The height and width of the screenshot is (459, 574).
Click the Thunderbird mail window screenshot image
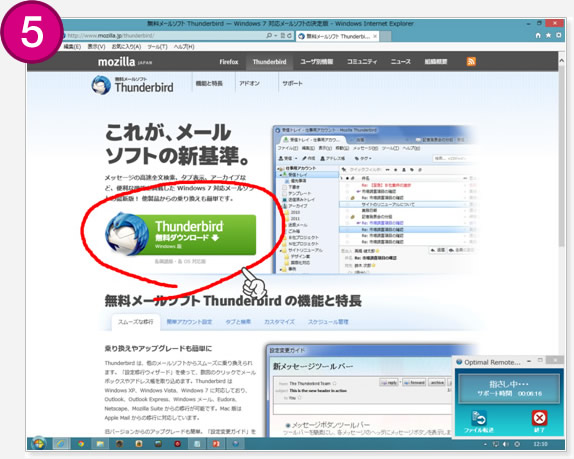click(x=375, y=199)
